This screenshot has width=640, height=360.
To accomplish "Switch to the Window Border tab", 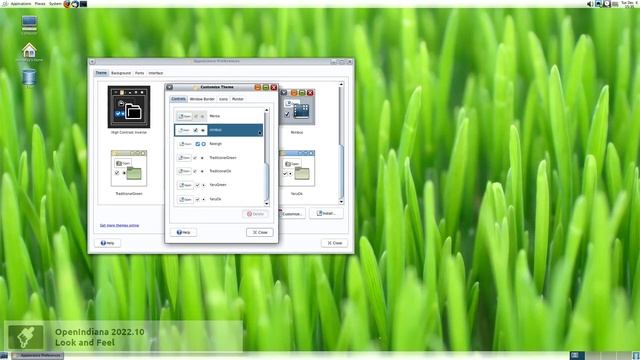I will [x=202, y=99].
